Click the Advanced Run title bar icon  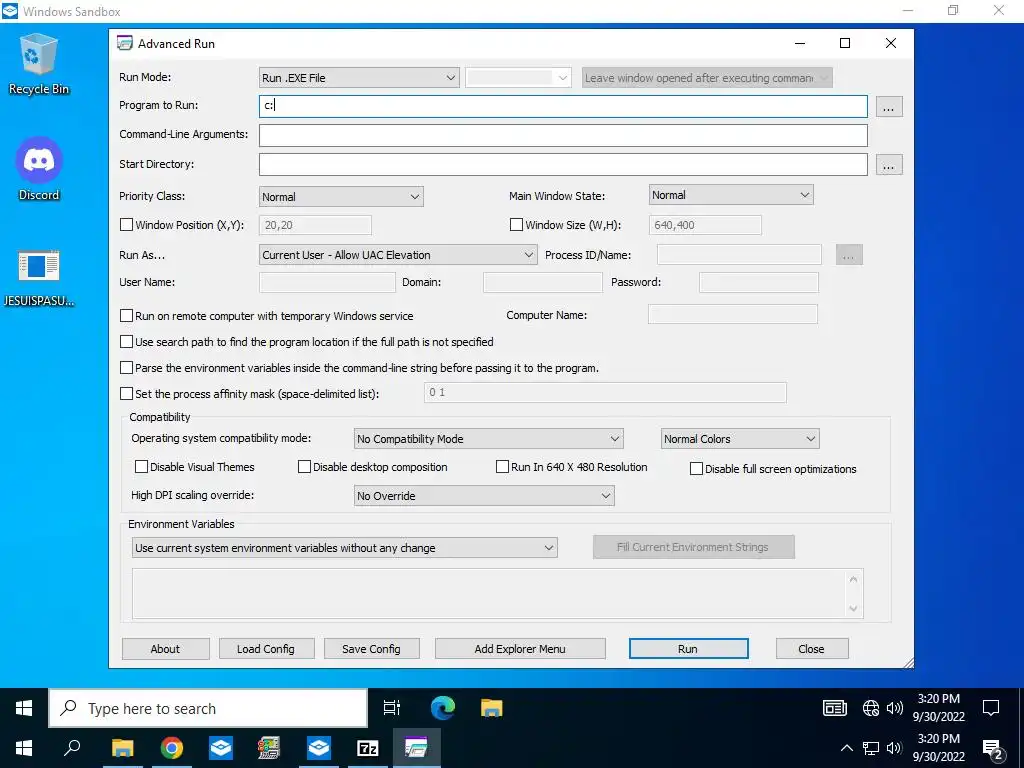tap(125, 43)
